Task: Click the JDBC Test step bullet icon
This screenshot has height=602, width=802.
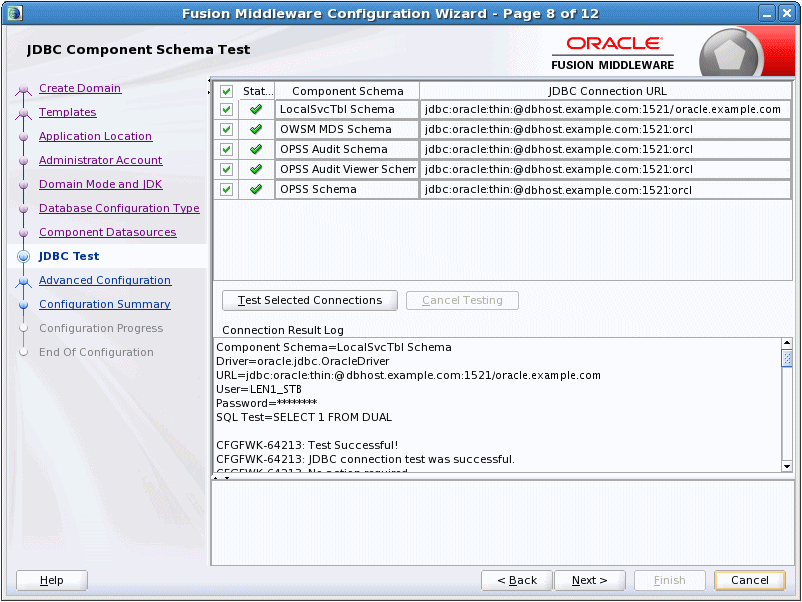Action: coord(24,256)
